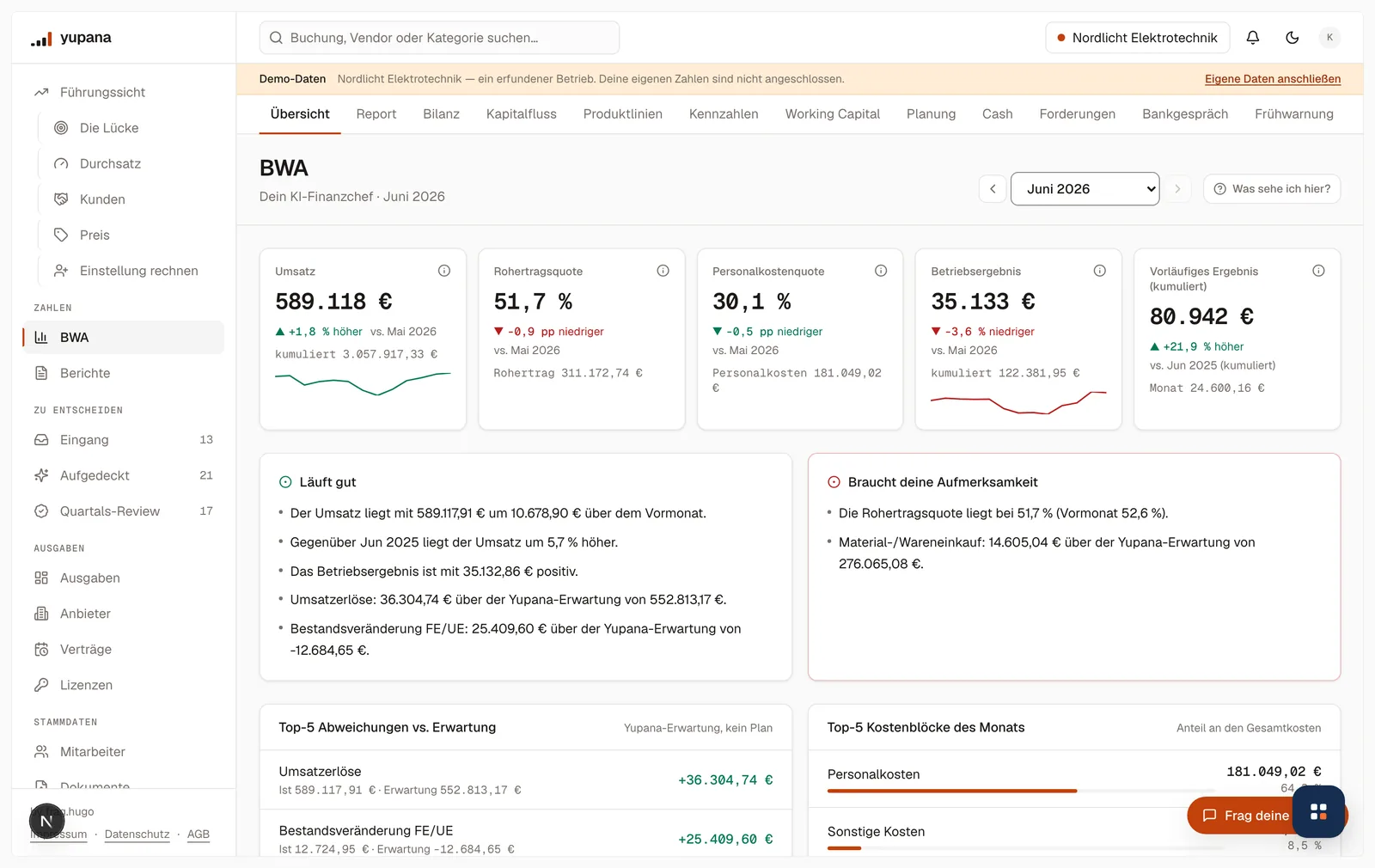Open Ausgaben in sidebar
Image resolution: width=1375 pixels, height=868 pixels.
[x=123, y=578]
